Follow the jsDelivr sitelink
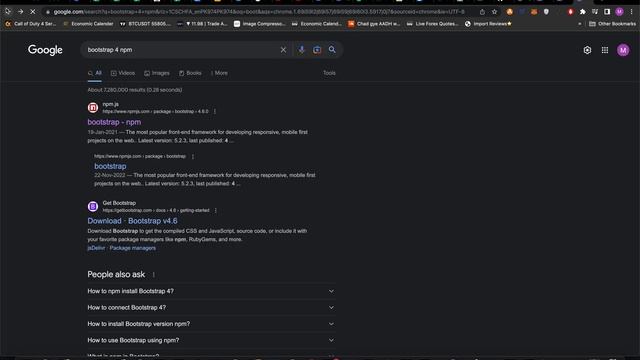Viewport: 640px width, 360px height. point(96,248)
